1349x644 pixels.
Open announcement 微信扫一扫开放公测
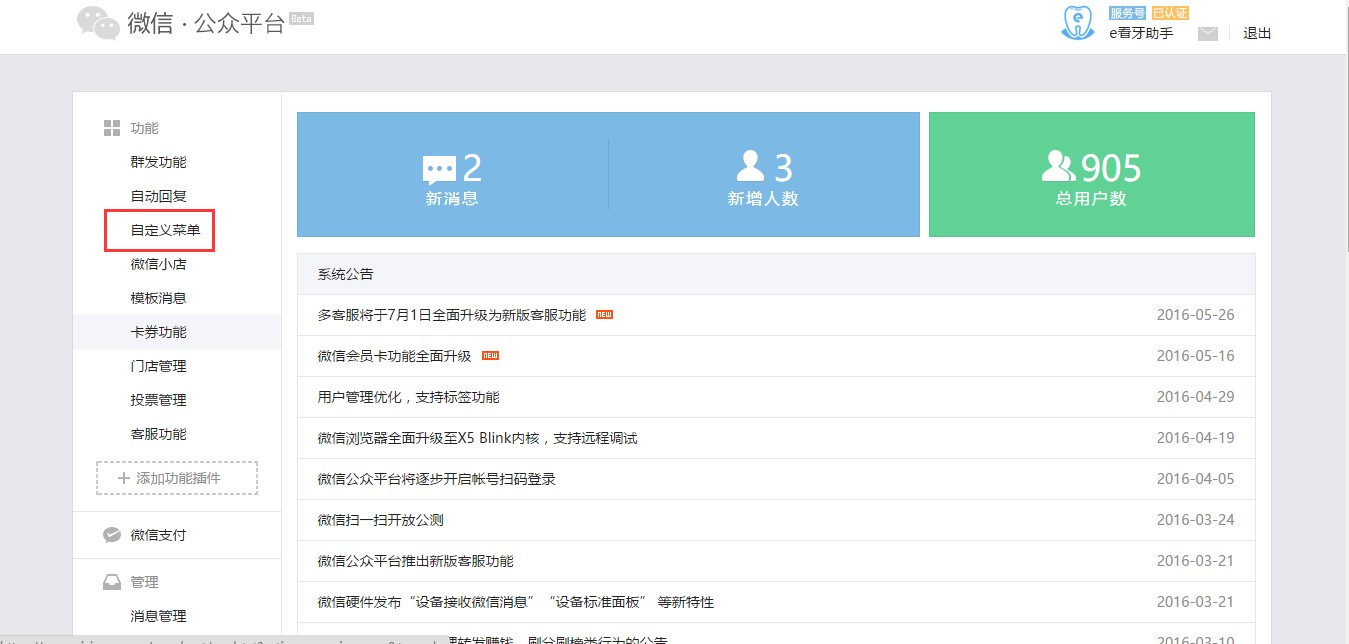point(380,520)
